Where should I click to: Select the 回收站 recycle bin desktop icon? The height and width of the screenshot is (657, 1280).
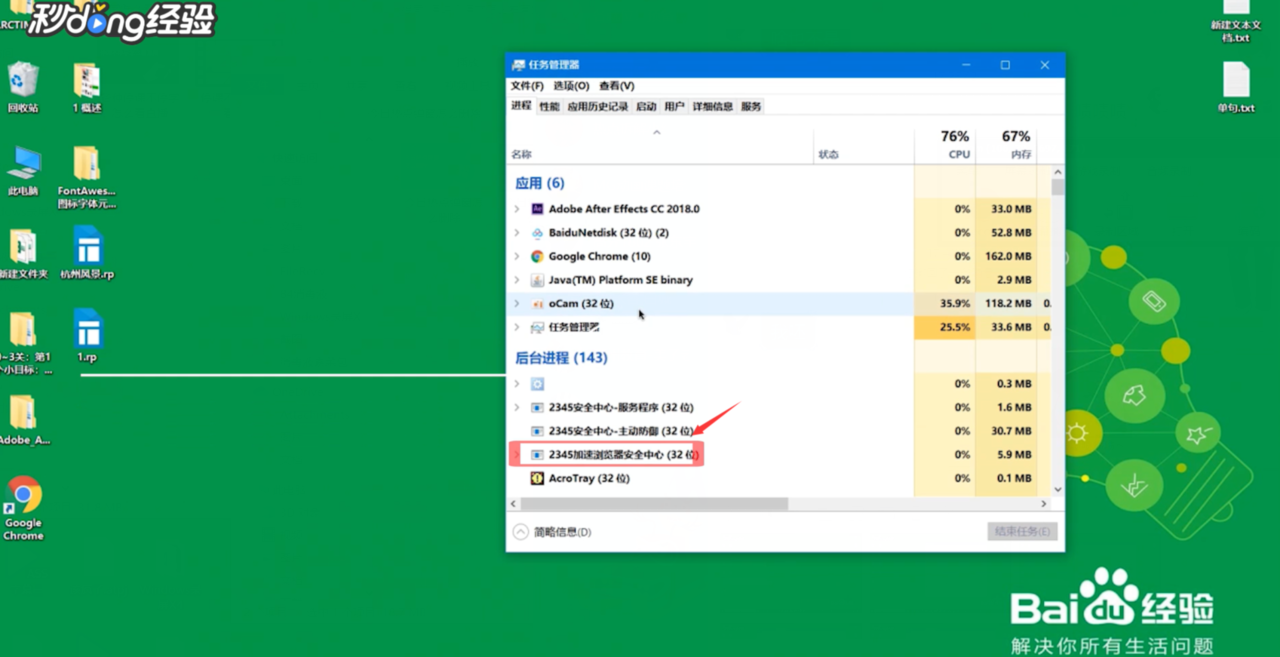pos(23,88)
